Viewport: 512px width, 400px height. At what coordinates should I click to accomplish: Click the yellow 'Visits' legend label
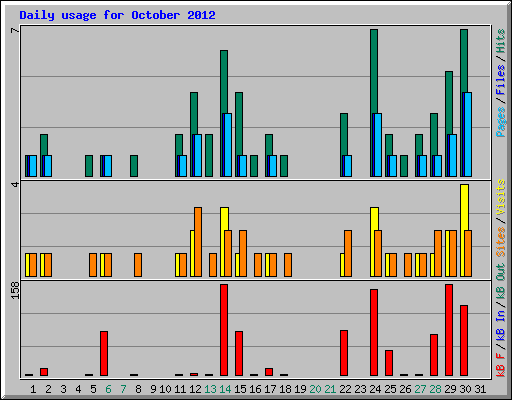(501, 197)
